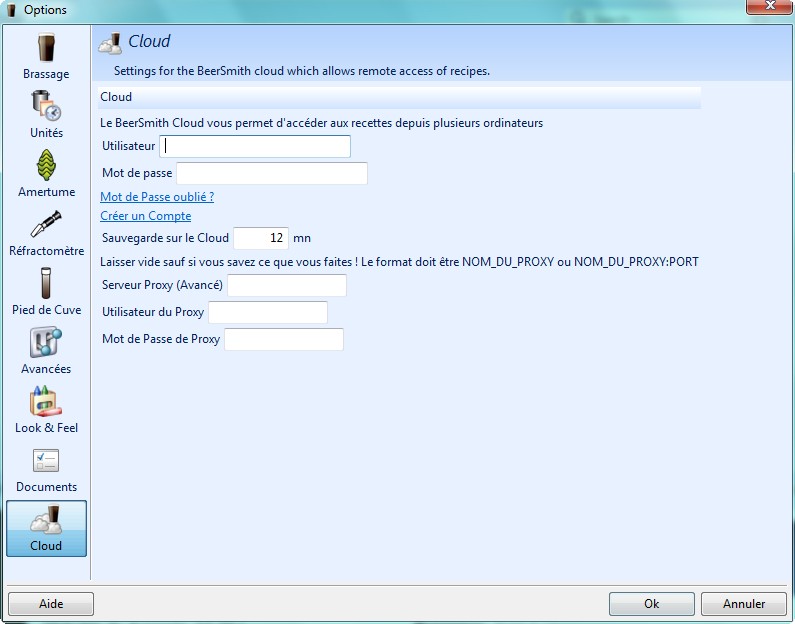This screenshot has height=624, width=795.
Task: Select the Documents checklist icon
Action: click(46, 460)
